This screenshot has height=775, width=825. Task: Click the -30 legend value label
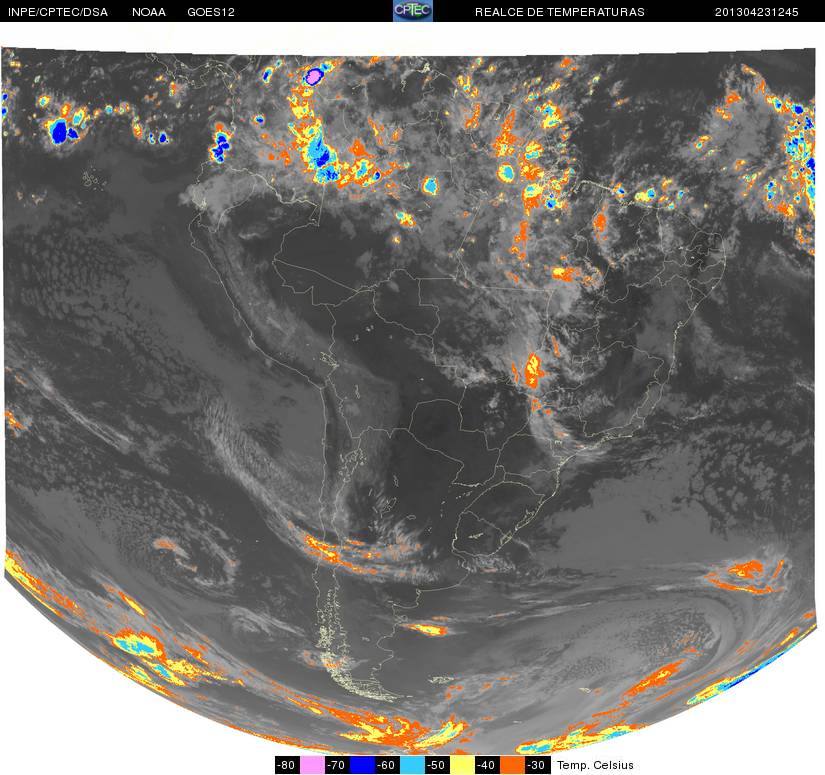(537, 764)
